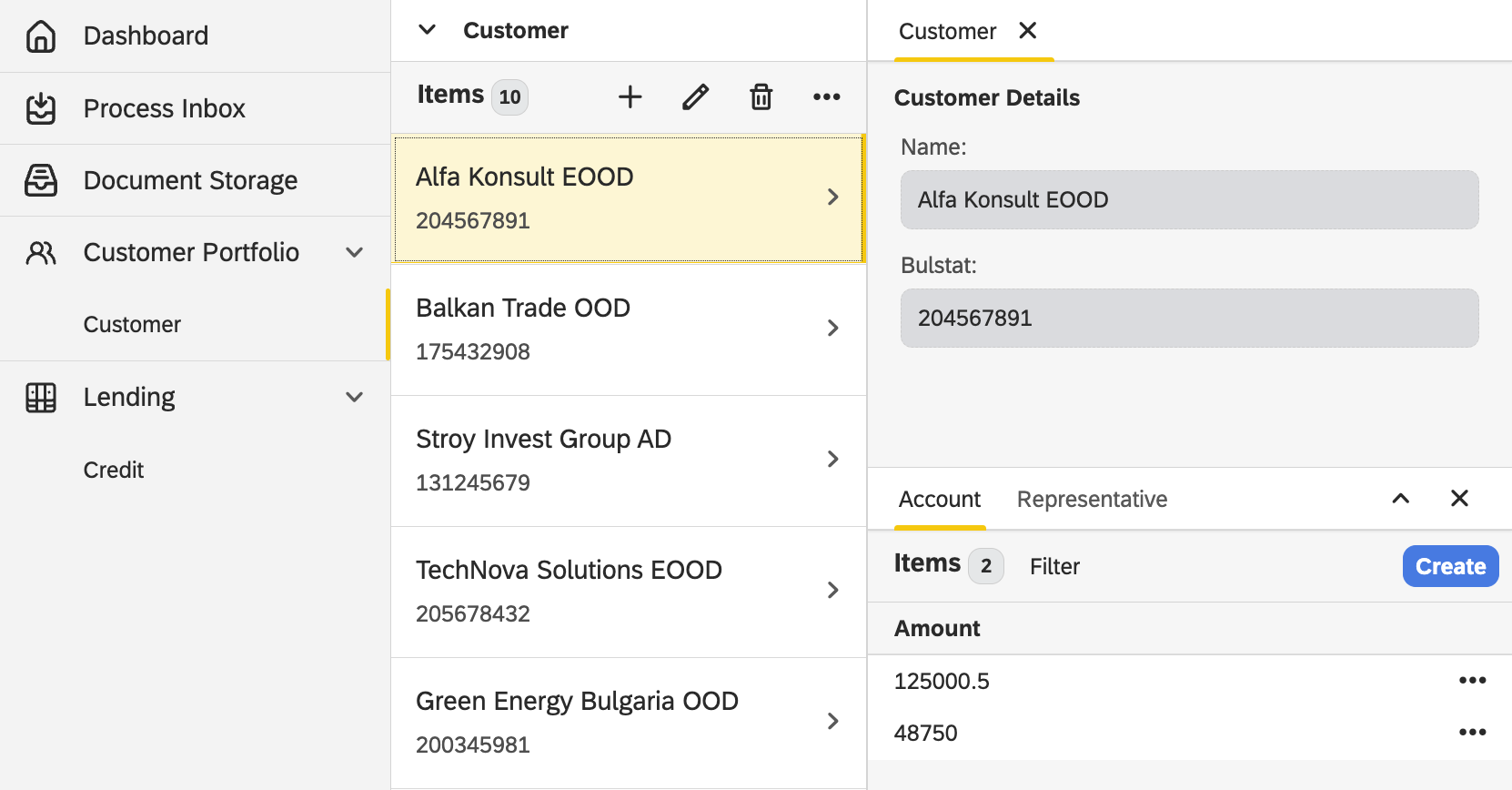Open Document Storage in the sidebar
Image resolution: width=1512 pixels, height=790 pixels.
190,180
